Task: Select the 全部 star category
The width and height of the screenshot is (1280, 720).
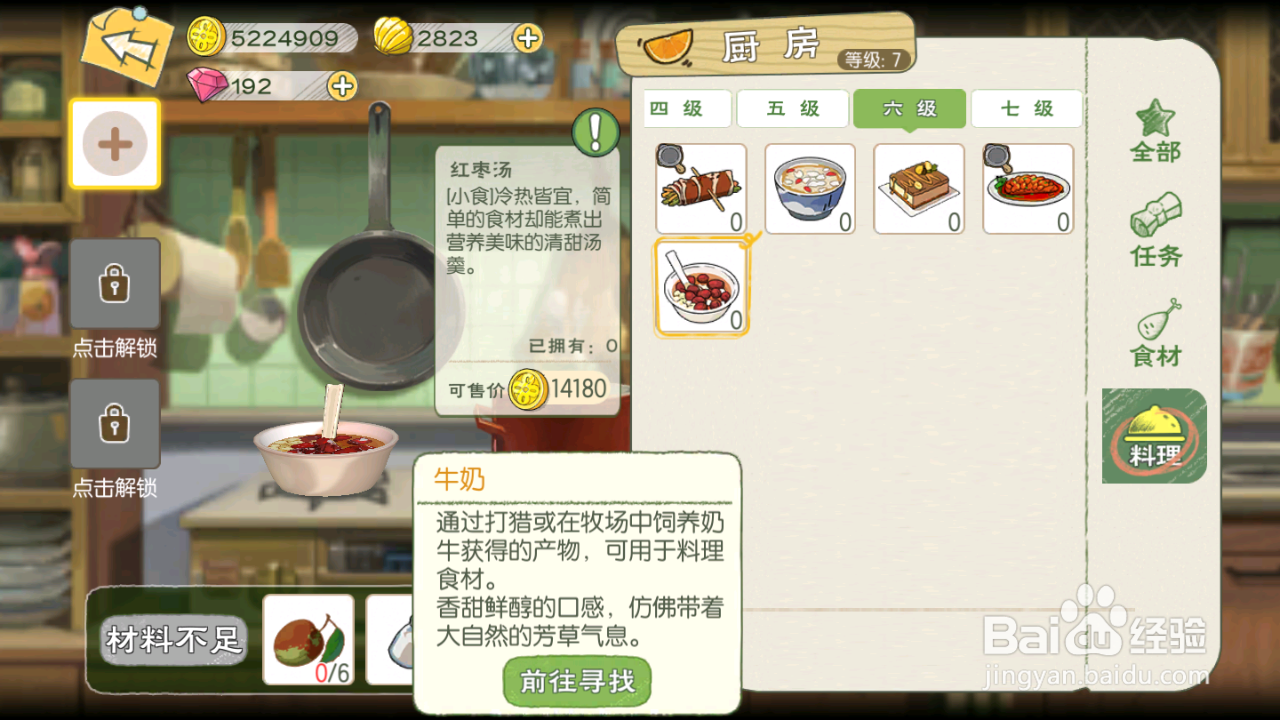Action: click(1156, 131)
